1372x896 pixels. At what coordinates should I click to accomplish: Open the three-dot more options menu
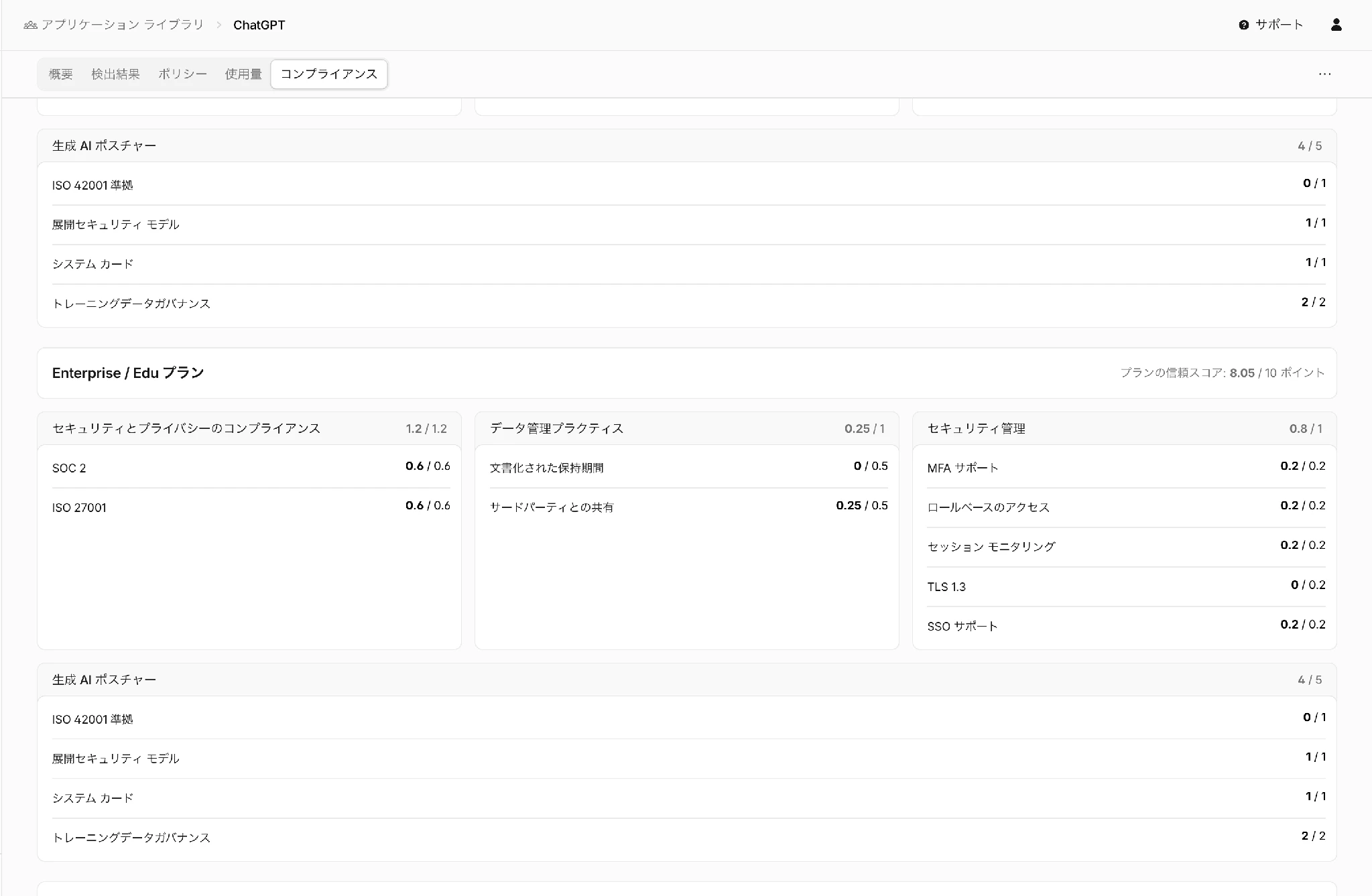(x=1324, y=74)
